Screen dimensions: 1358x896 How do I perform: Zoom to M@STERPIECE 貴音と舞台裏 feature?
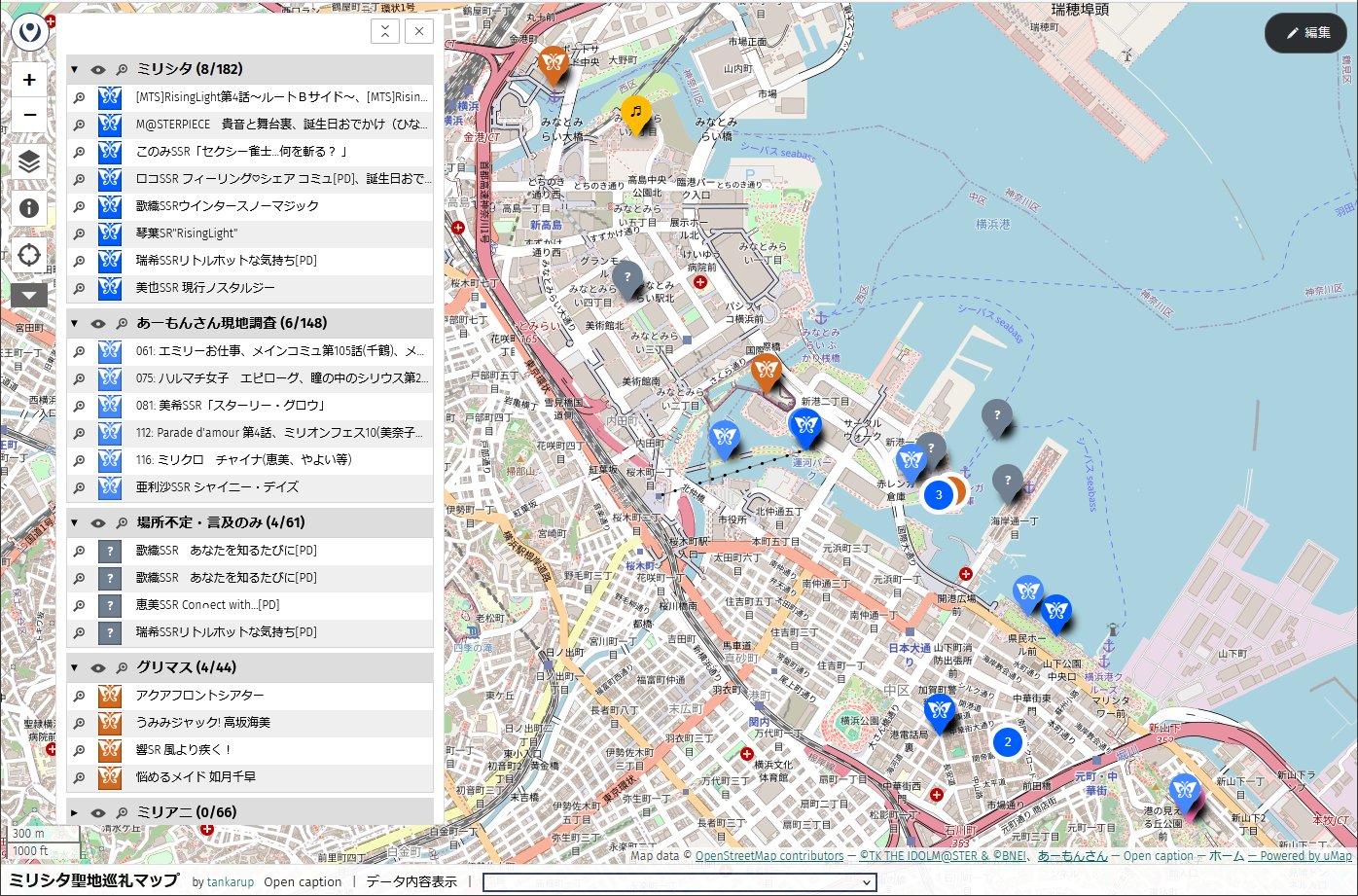click(x=80, y=125)
